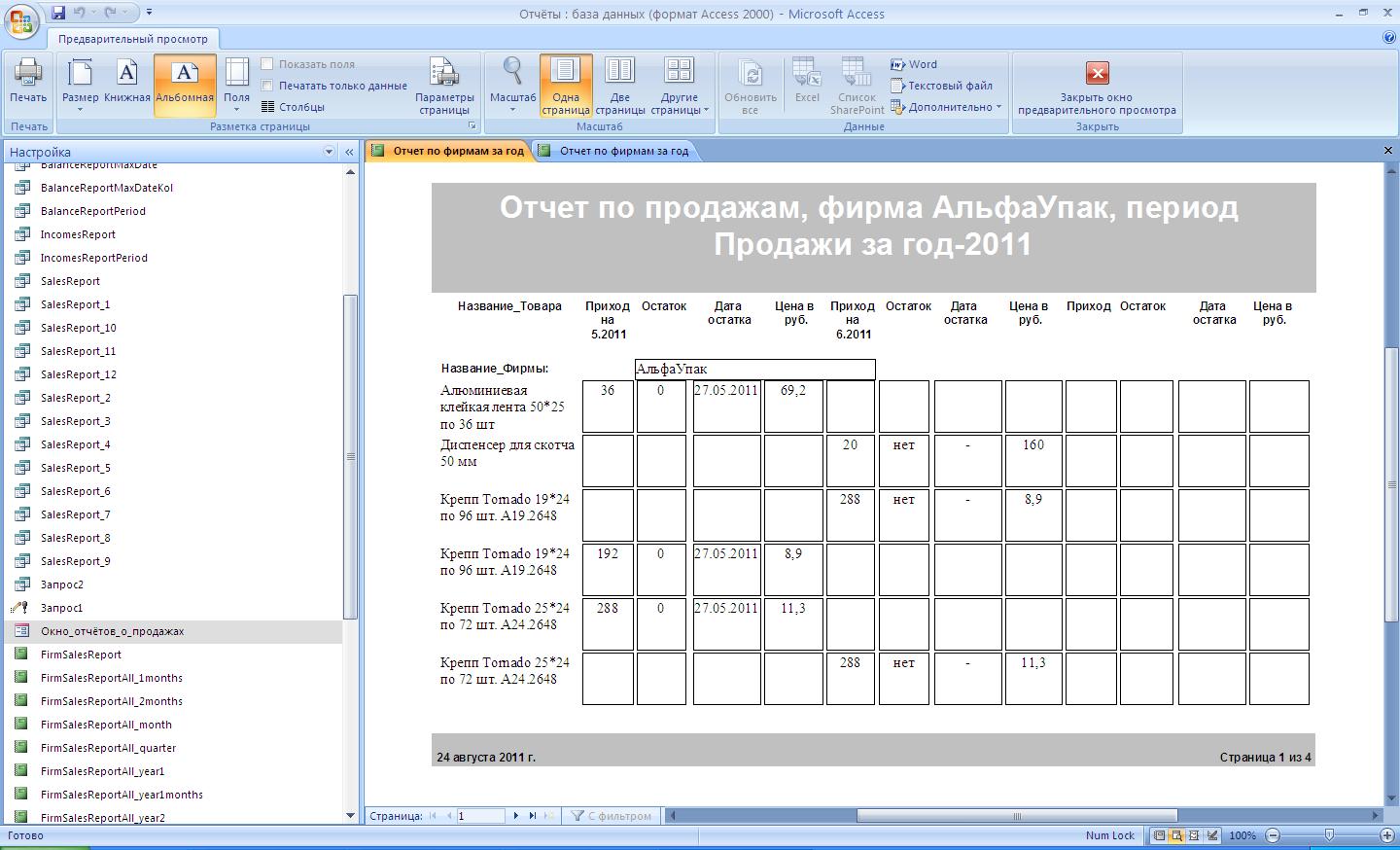
Task: Switch to the second Отчет по фирмам за год tab
Action: coord(623,151)
